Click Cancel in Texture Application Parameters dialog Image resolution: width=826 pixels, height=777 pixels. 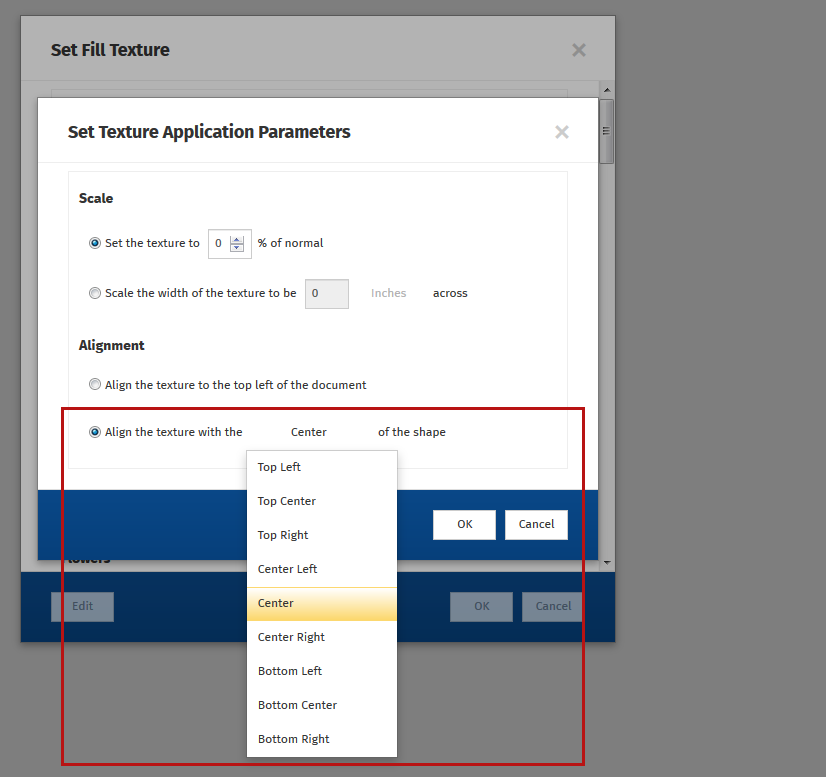[x=536, y=524]
